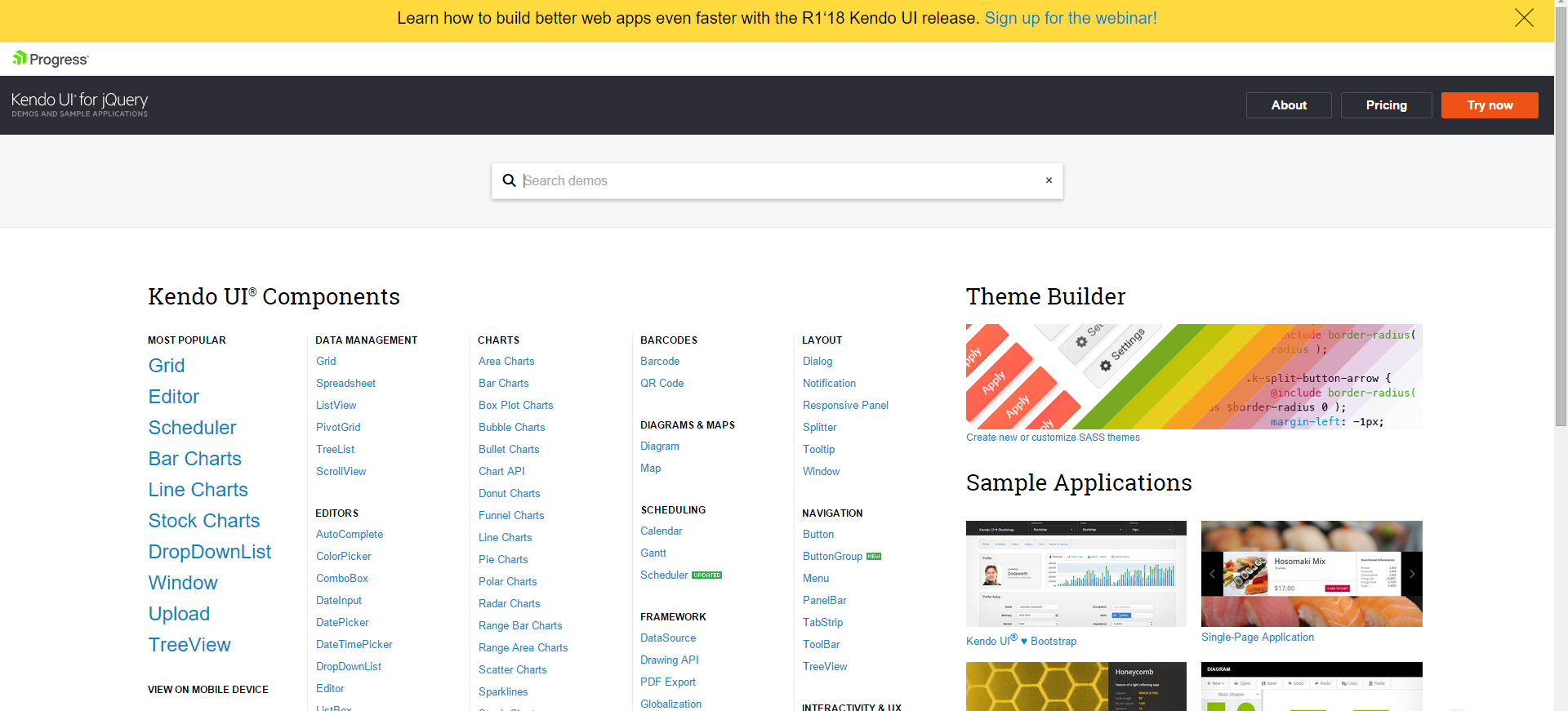
Task: Open the AutoComplete editor demo
Action: click(350, 534)
